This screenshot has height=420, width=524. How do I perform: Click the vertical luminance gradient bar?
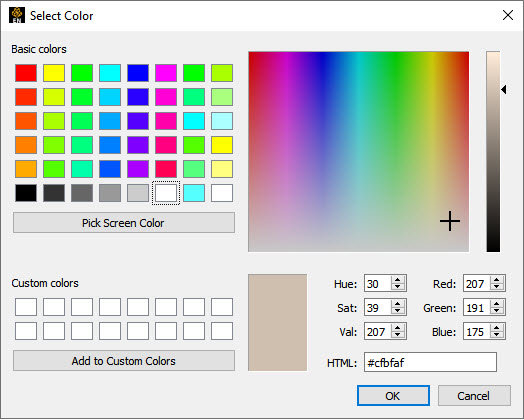[493, 152]
